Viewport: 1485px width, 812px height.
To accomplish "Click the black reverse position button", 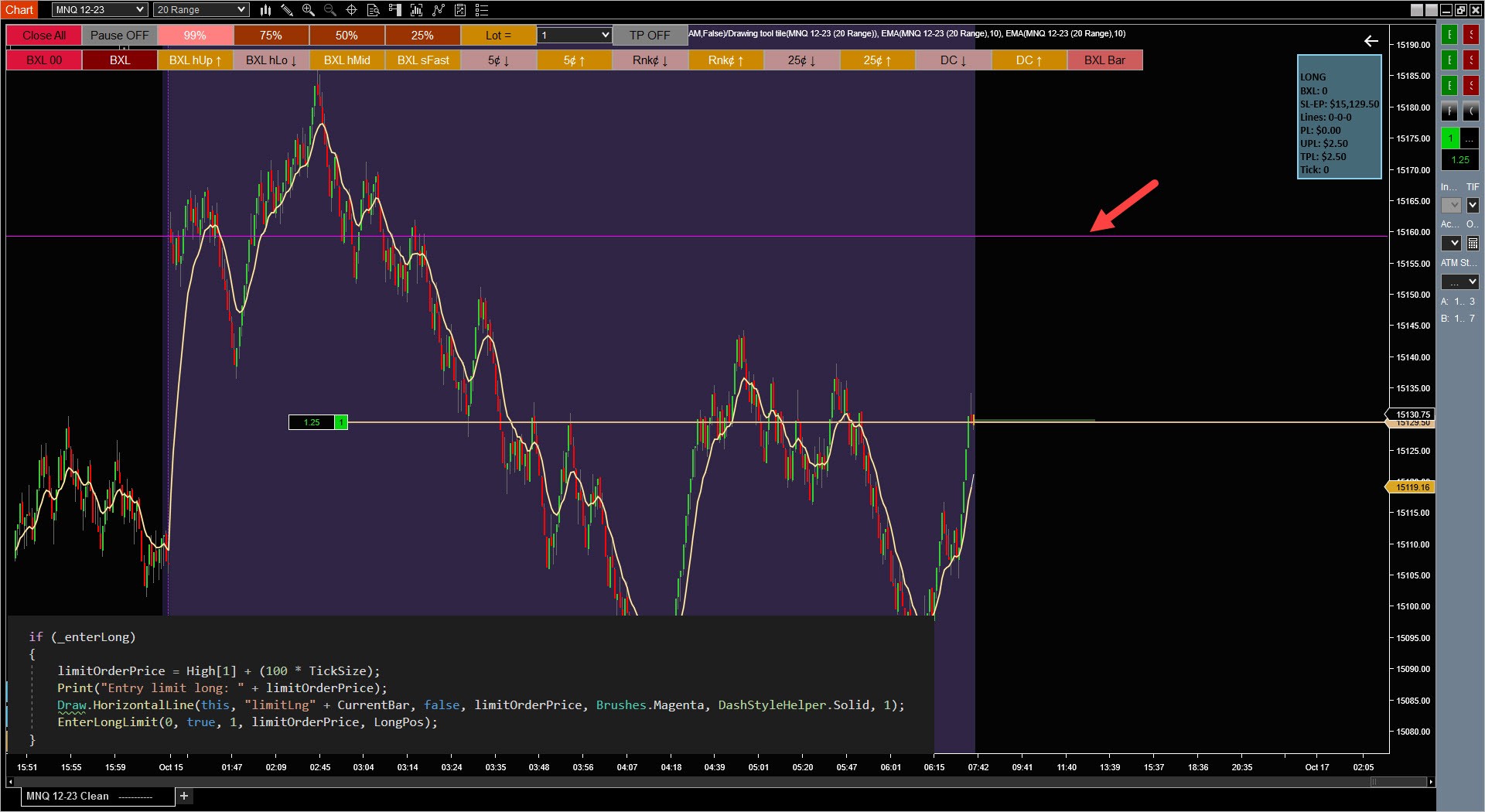I will tap(1449, 111).
